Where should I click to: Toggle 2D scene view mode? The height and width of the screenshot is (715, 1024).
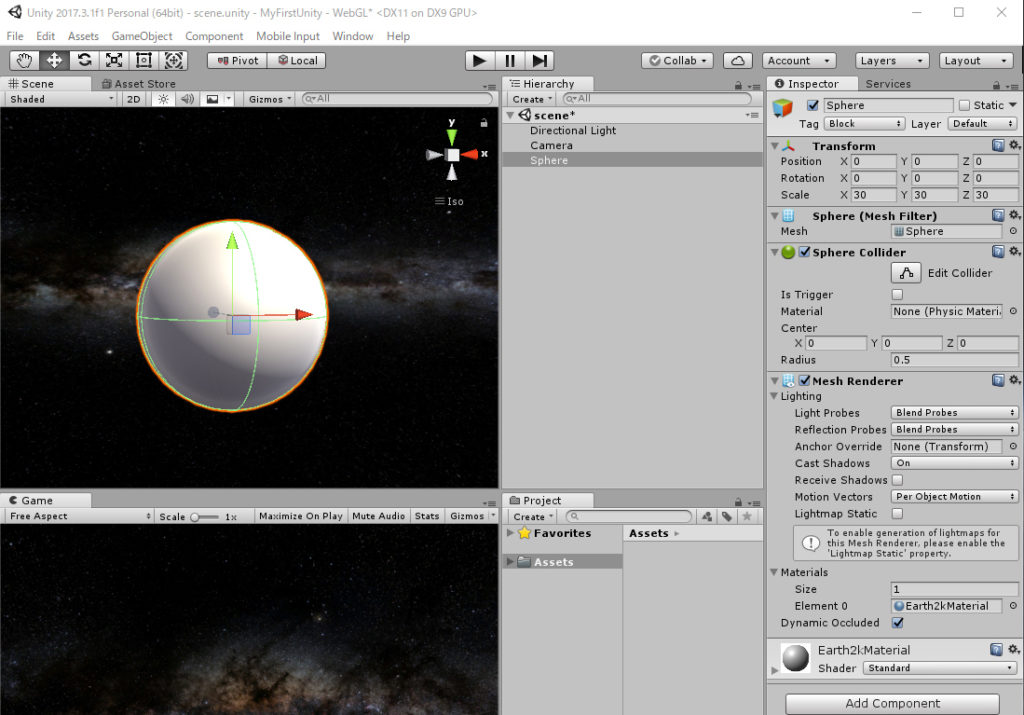coord(133,99)
